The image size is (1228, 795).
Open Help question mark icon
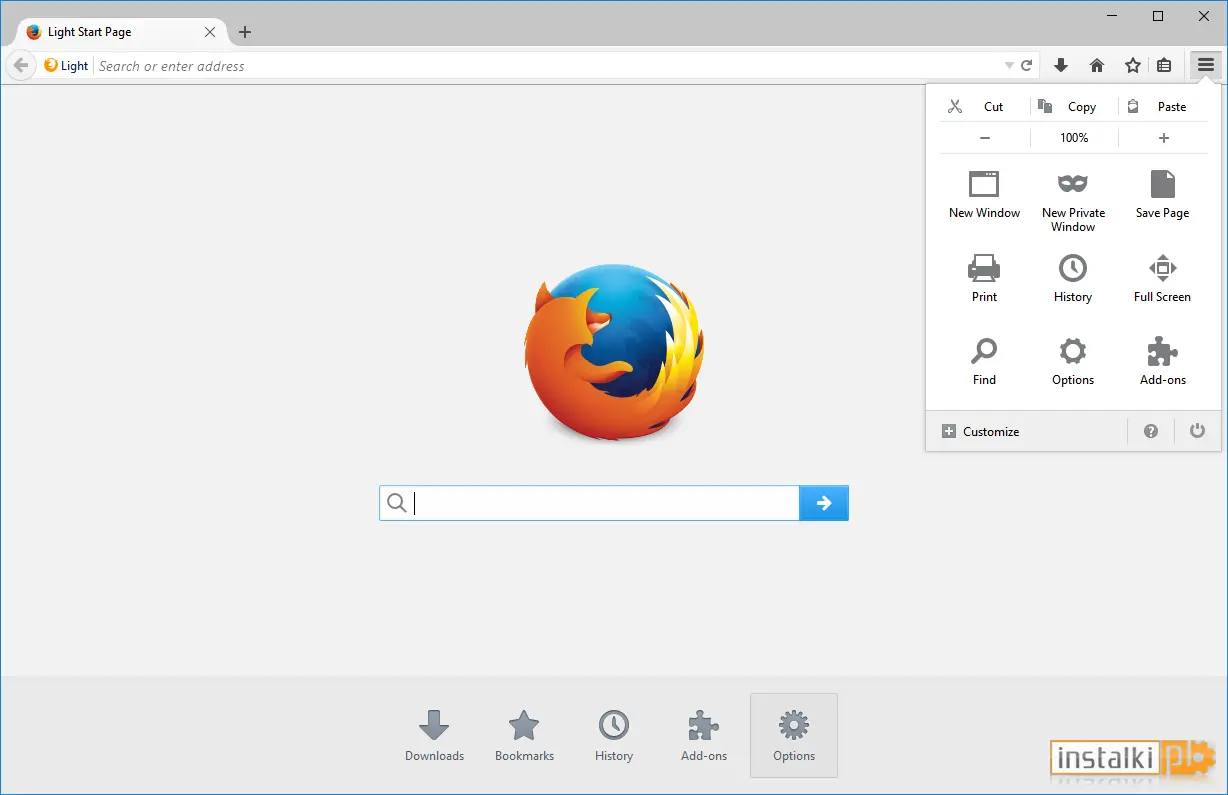[1151, 431]
